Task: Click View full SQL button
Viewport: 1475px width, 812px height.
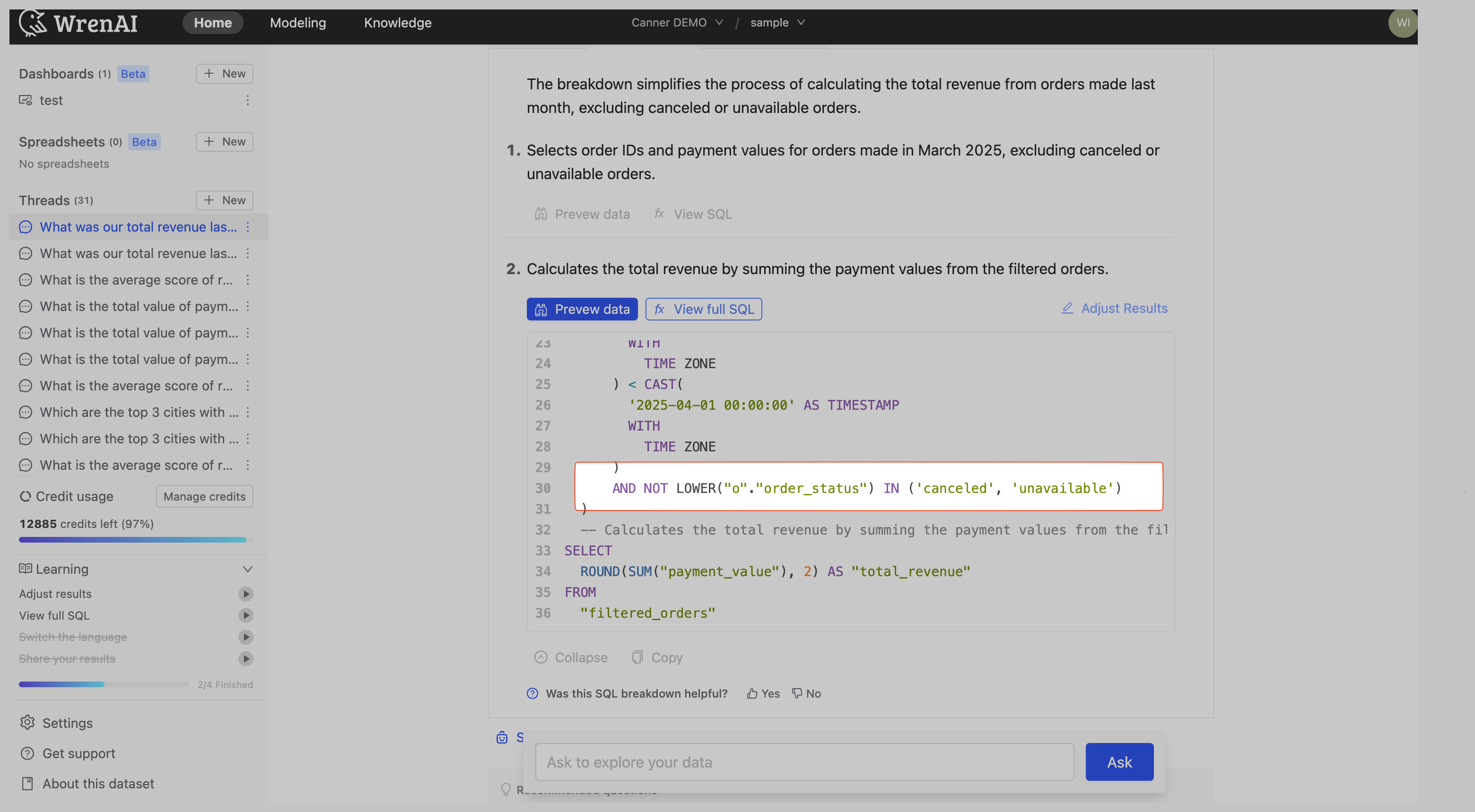Action: (703, 309)
